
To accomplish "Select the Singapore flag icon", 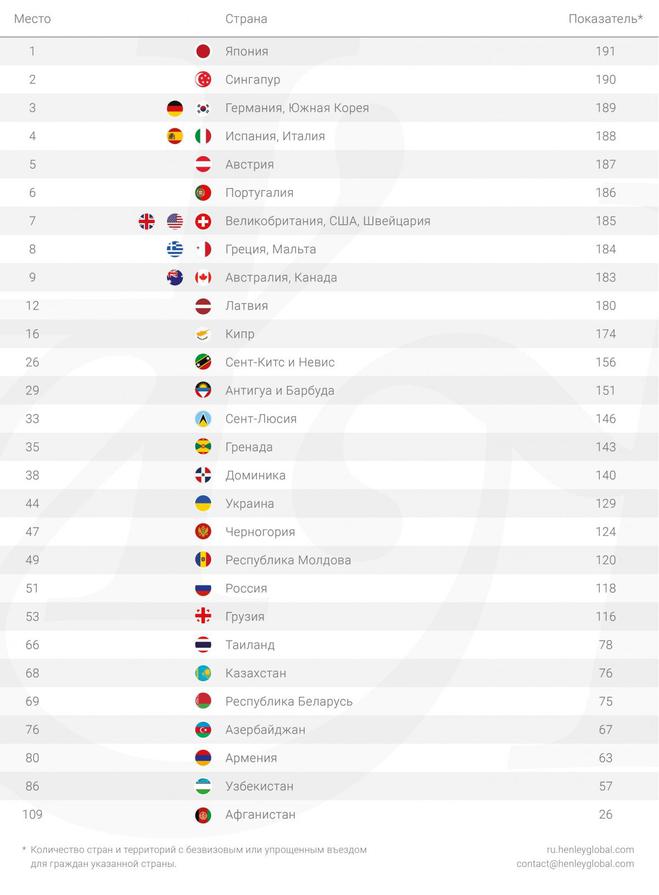I will [x=203, y=79].
